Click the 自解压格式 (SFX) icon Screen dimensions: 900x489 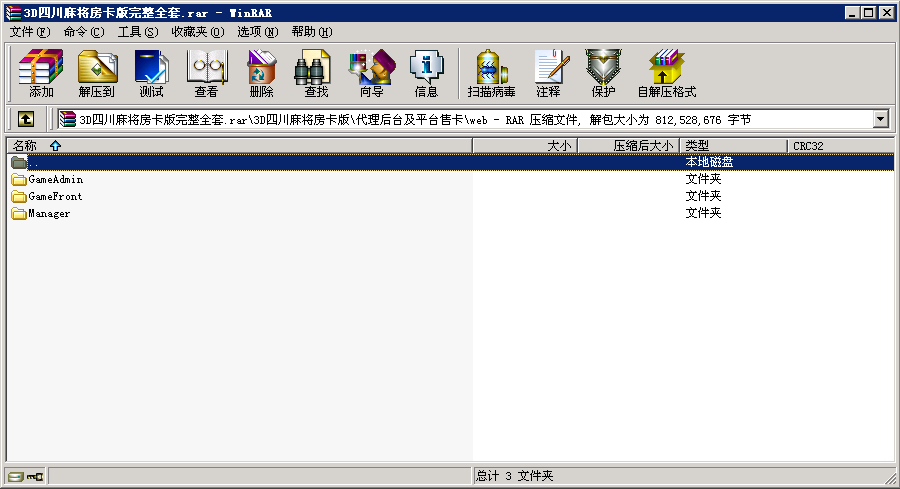(x=666, y=73)
